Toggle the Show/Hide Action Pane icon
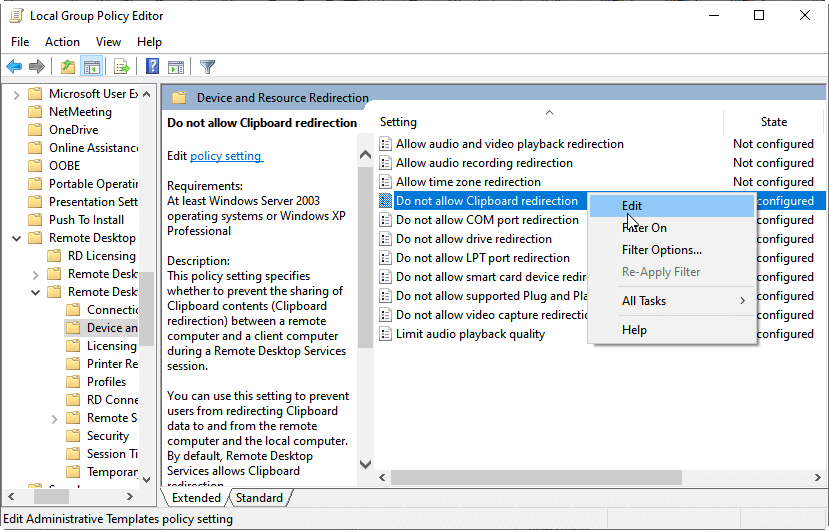829x530 pixels. click(176, 67)
